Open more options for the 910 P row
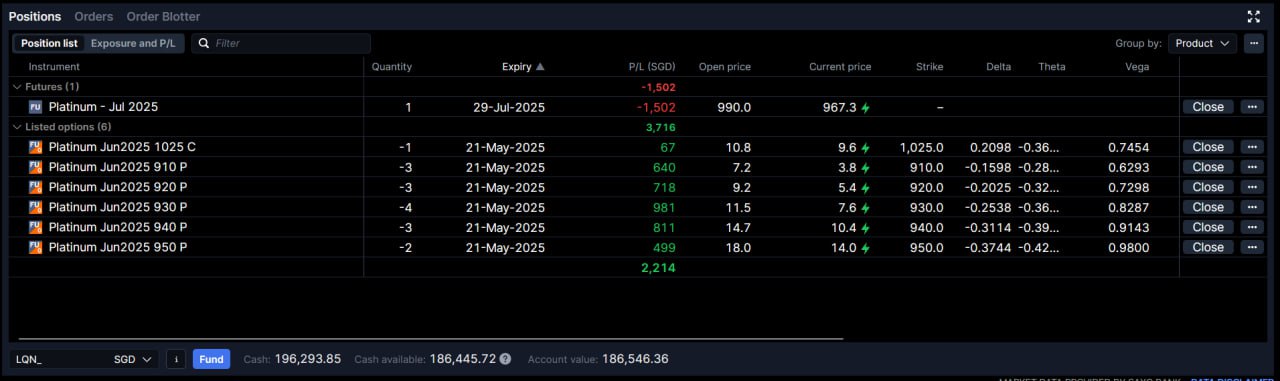The height and width of the screenshot is (381, 1280). [x=1252, y=167]
